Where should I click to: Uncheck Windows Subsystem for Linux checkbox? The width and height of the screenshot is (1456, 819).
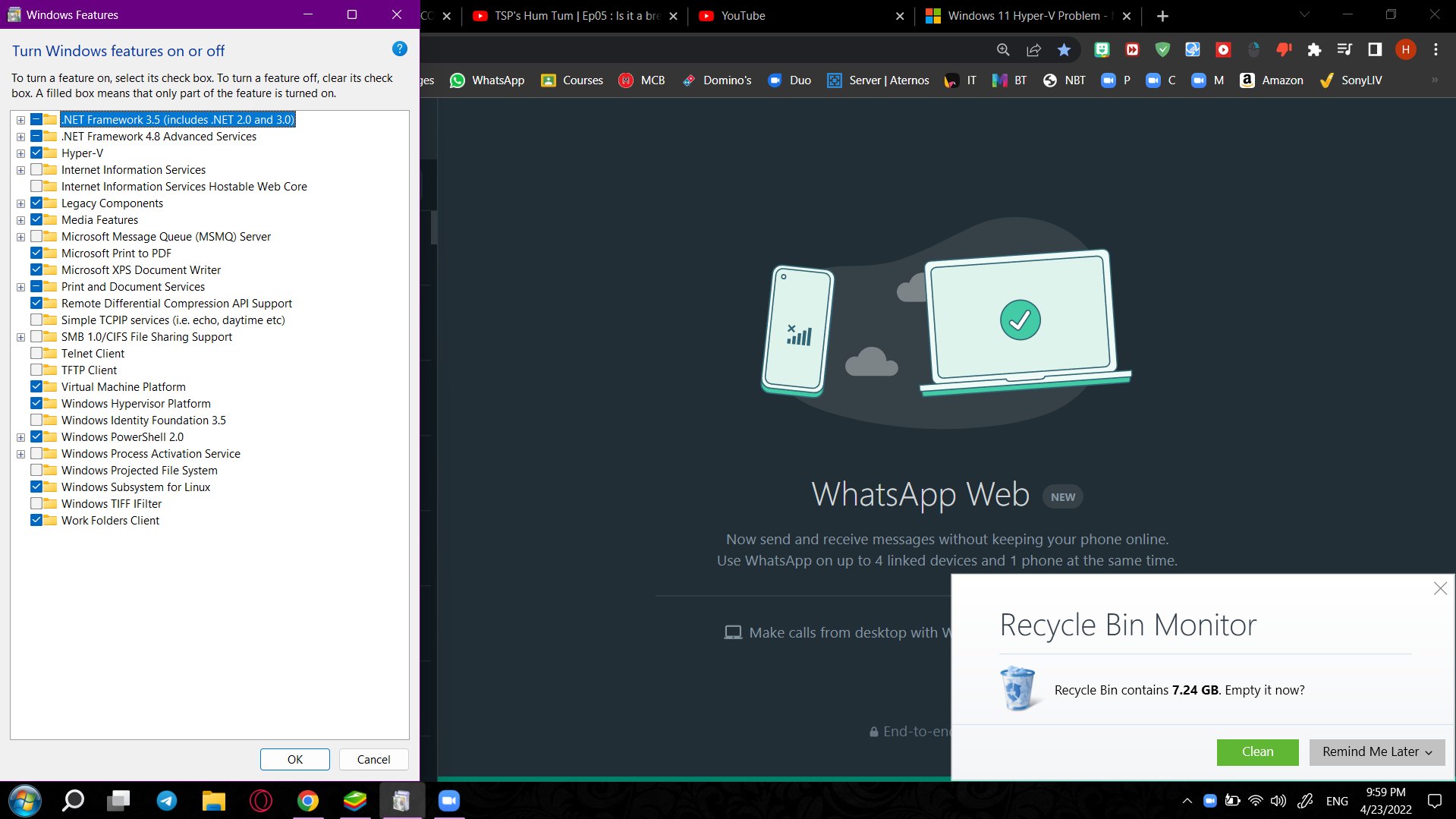[36, 487]
